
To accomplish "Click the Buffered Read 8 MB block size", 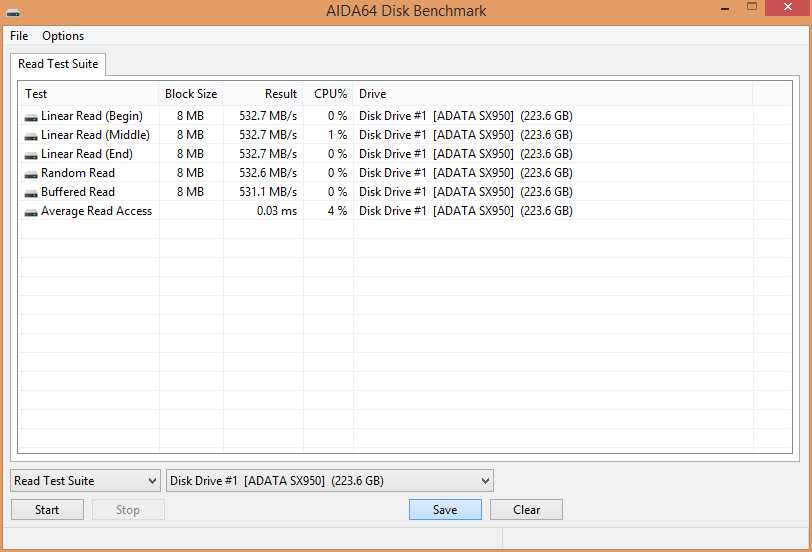I will coord(190,192).
